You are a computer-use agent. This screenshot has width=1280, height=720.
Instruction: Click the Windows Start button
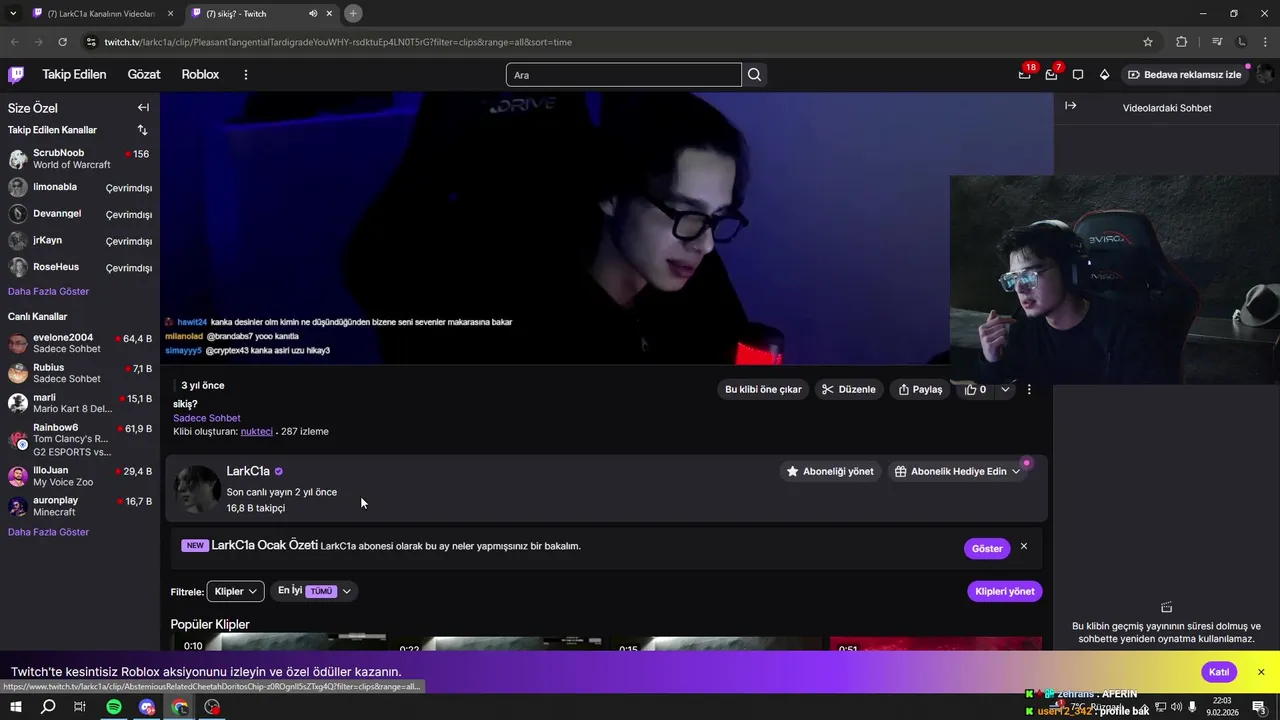tap(16, 707)
